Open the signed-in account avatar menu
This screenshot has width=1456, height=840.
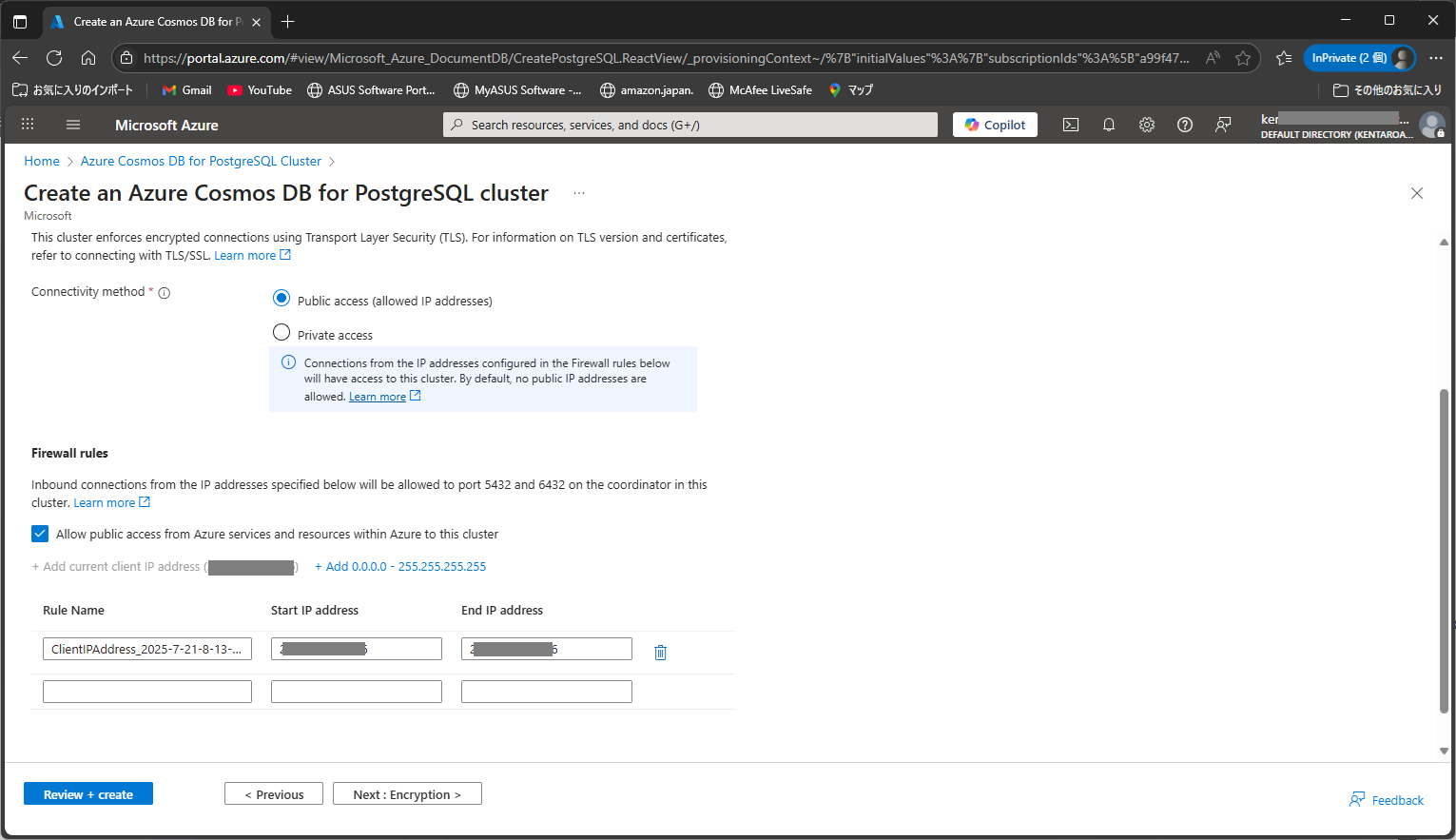pos(1433,125)
